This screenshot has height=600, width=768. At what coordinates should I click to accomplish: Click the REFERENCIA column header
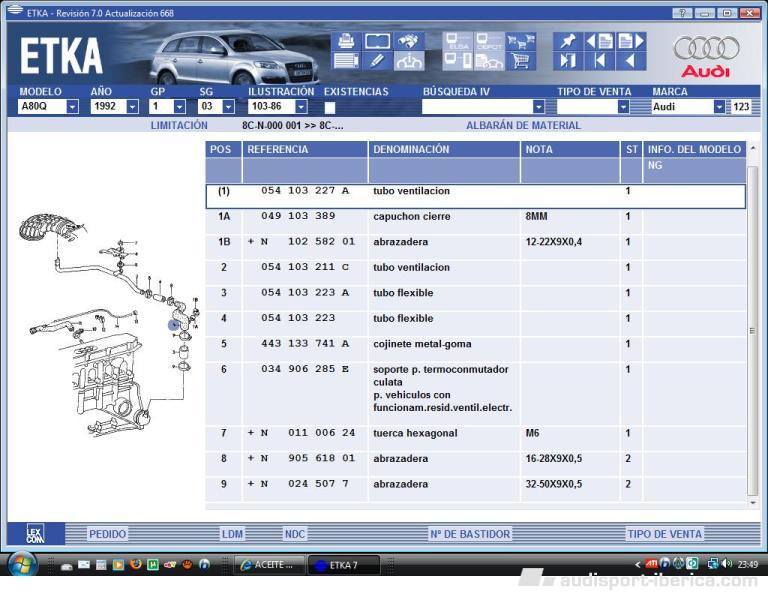305,149
